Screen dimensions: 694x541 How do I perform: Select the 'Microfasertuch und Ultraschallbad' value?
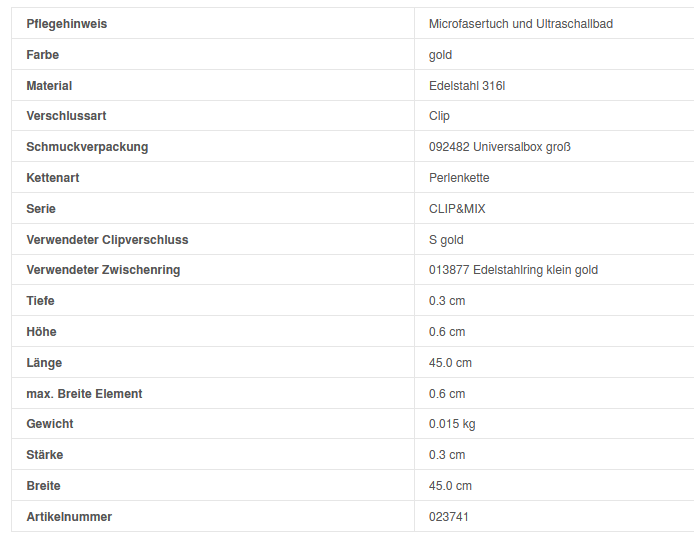tap(520, 23)
